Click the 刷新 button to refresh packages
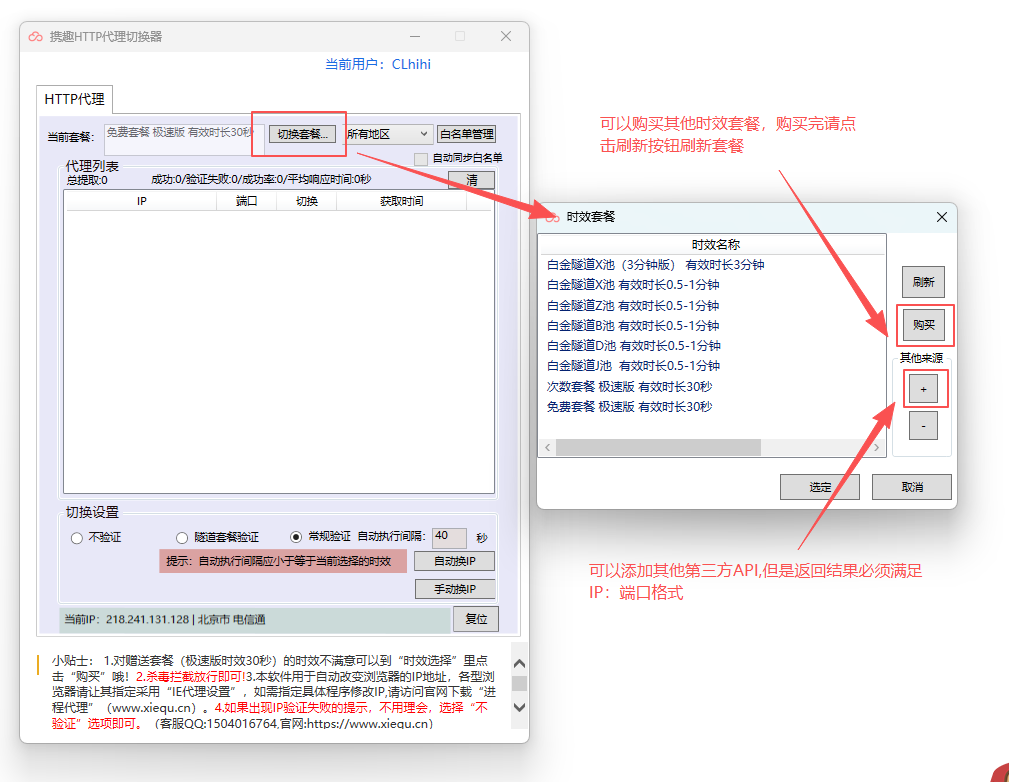 coord(922,281)
